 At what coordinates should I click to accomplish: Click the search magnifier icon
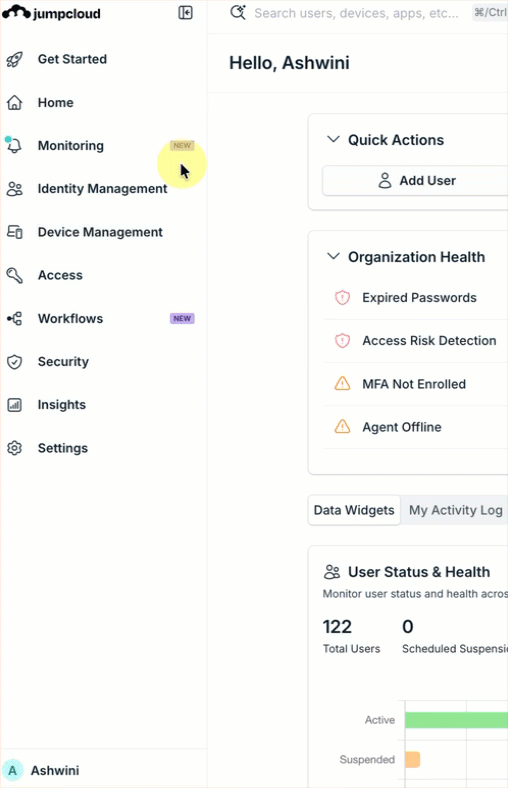tap(238, 13)
